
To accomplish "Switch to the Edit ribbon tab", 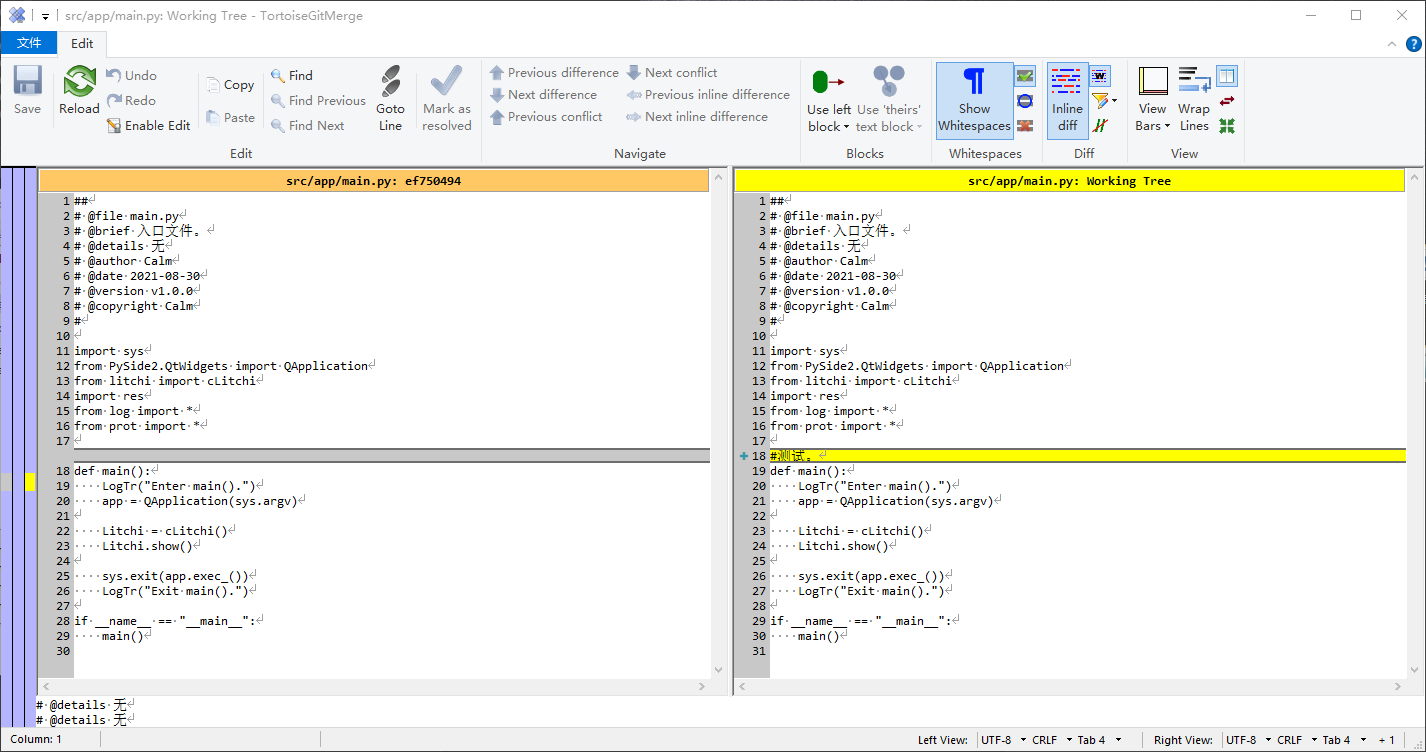I will [82, 43].
